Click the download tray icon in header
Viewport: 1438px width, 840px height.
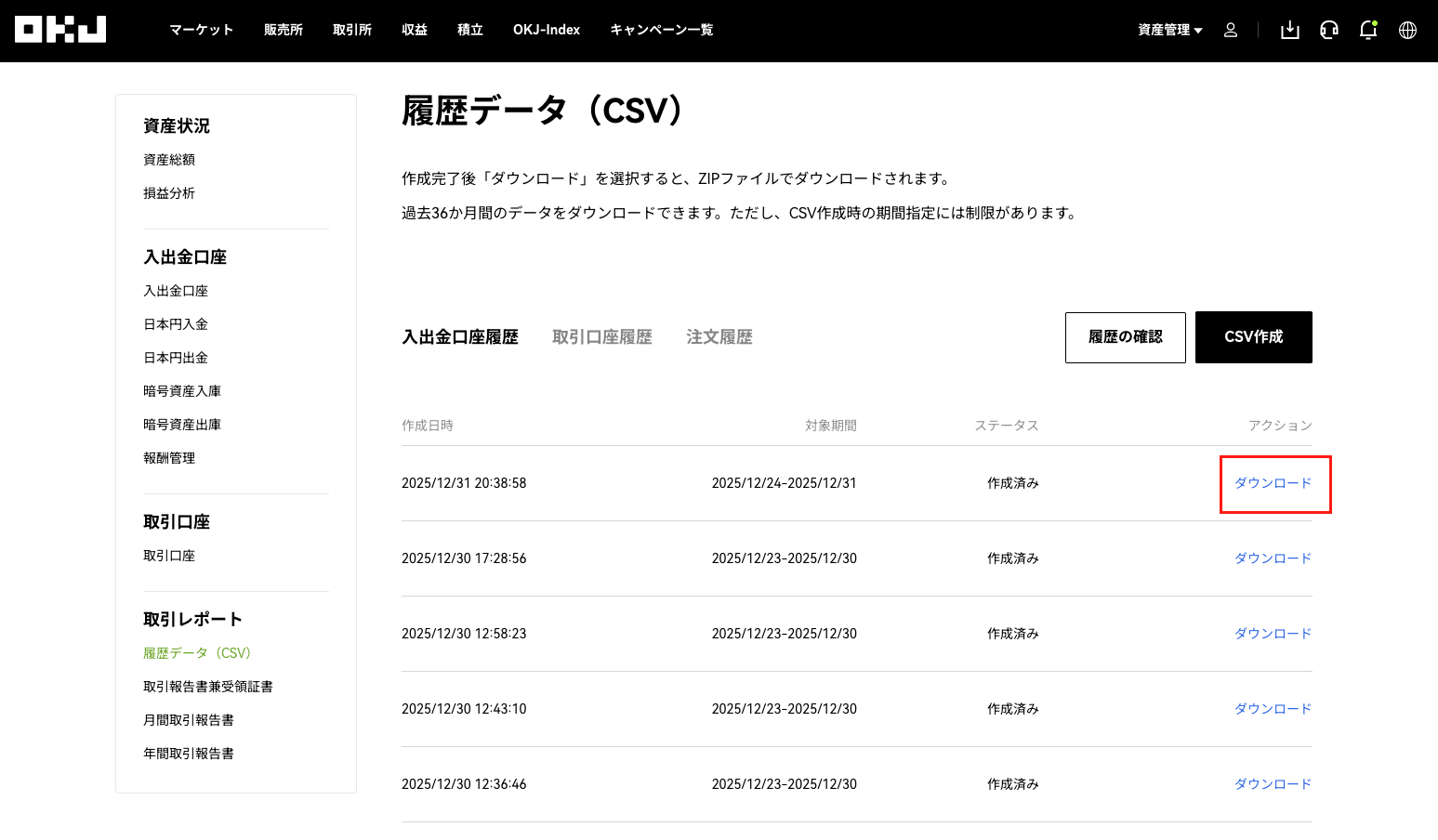1289,30
